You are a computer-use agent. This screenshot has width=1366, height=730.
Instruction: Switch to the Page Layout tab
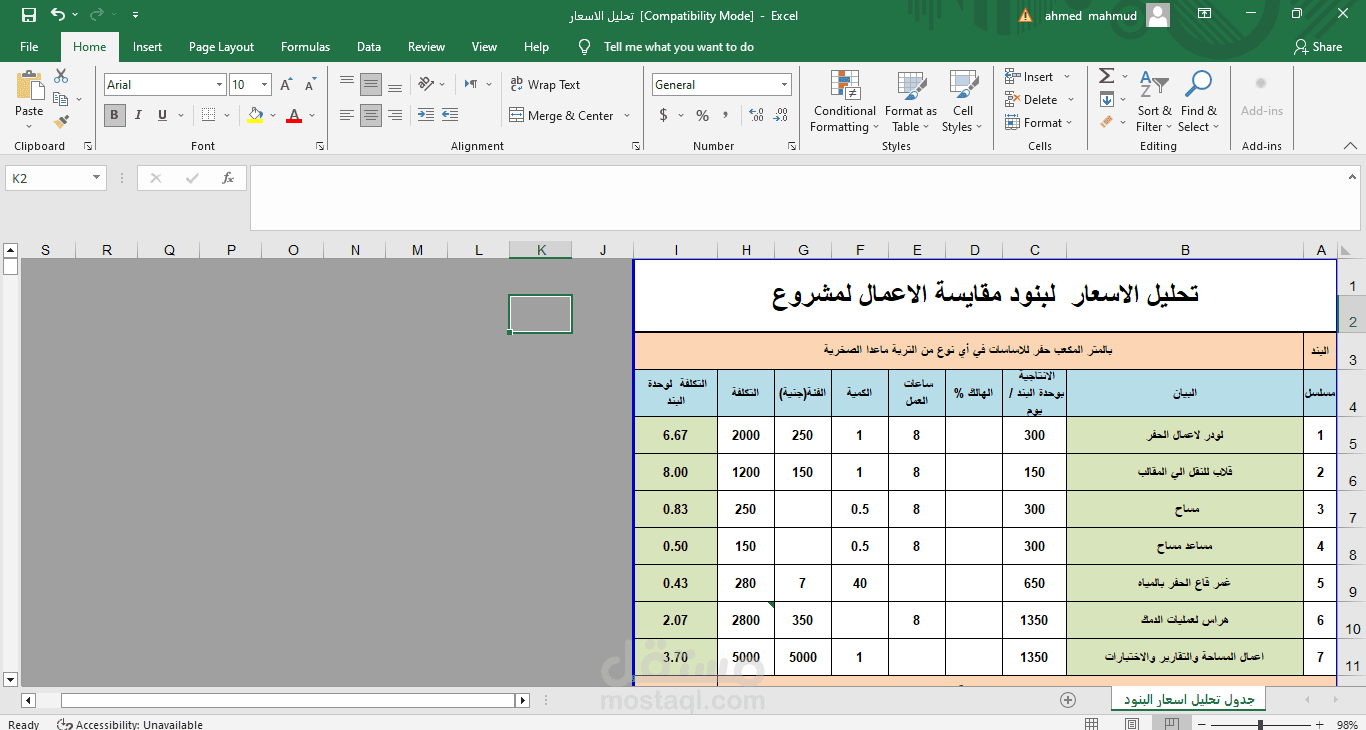(221, 47)
